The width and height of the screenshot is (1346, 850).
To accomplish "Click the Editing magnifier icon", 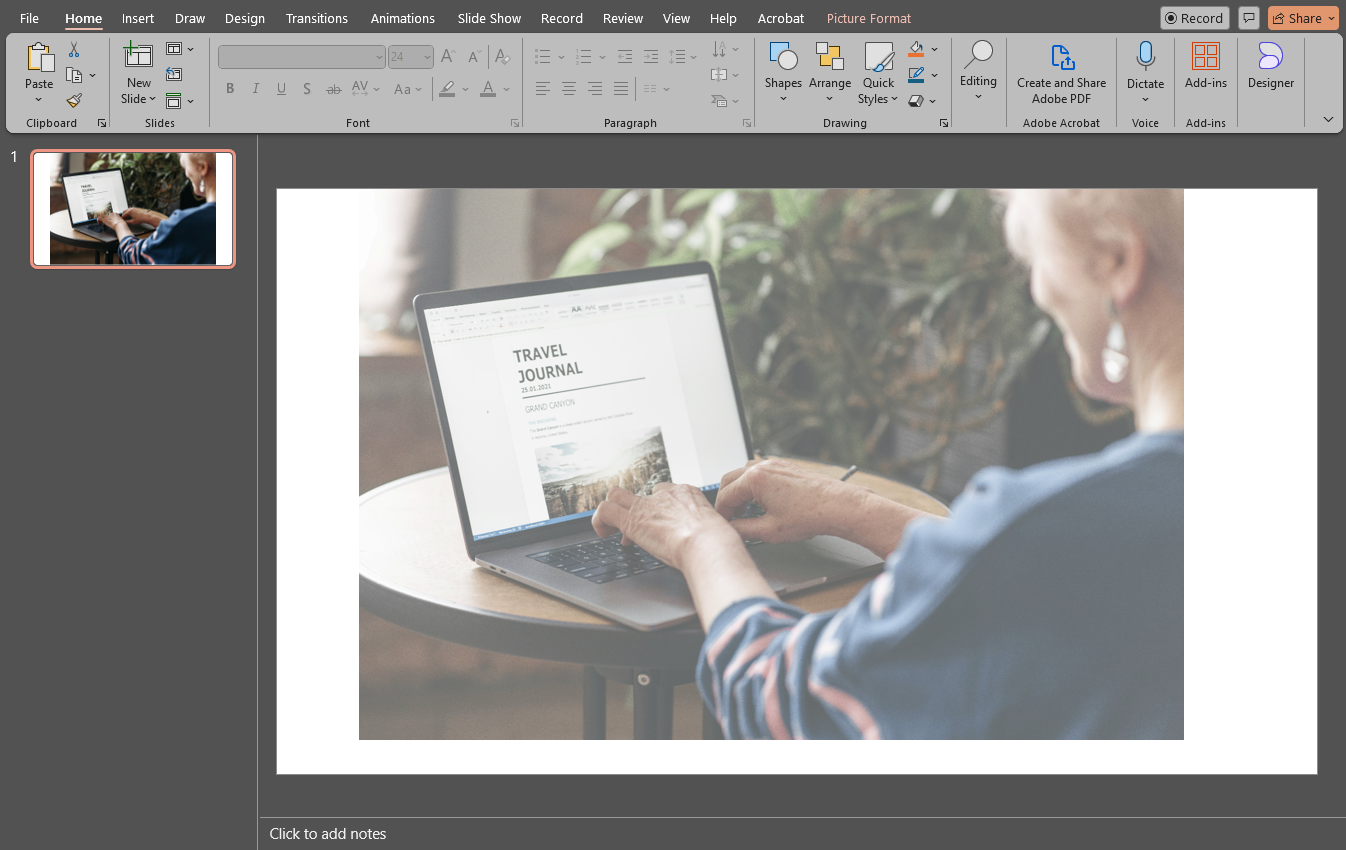I will 978,55.
